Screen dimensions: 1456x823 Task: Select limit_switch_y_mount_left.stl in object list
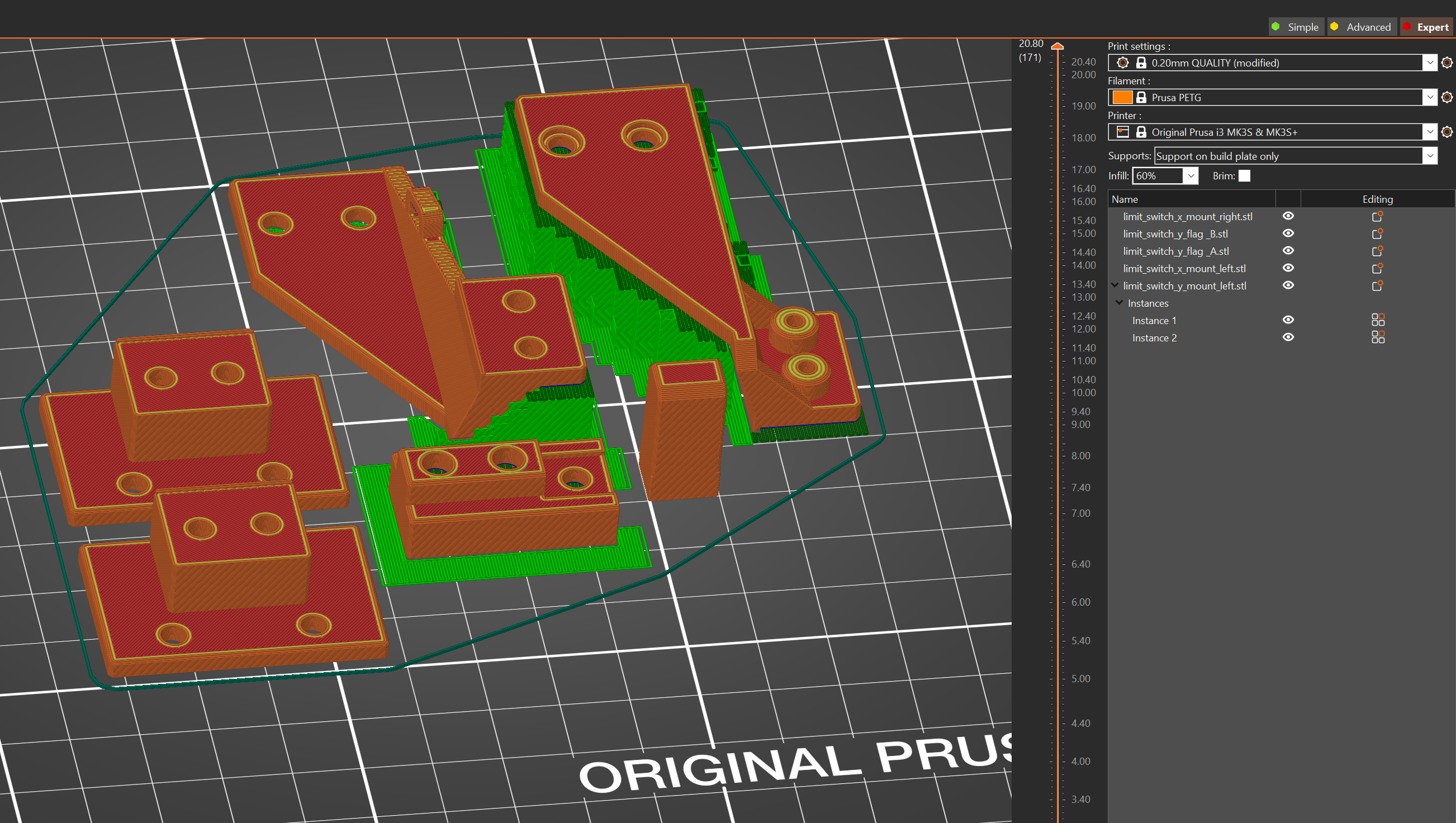(x=1184, y=286)
